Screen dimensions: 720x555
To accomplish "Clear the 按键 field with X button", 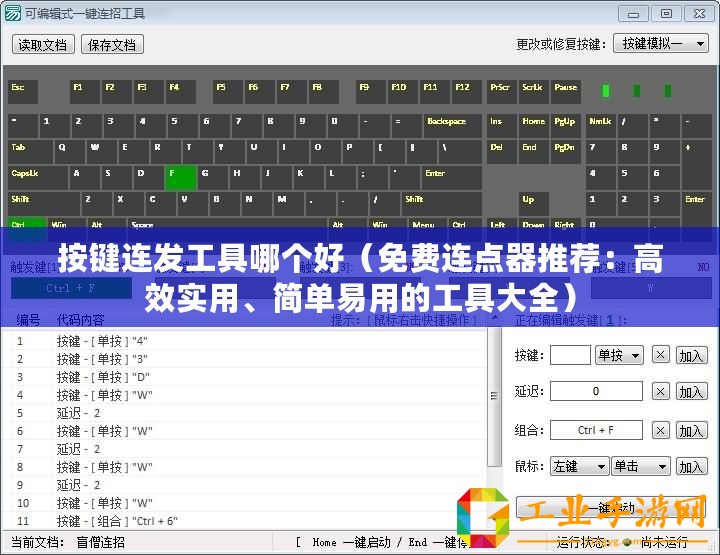I will (x=660, y=355).
